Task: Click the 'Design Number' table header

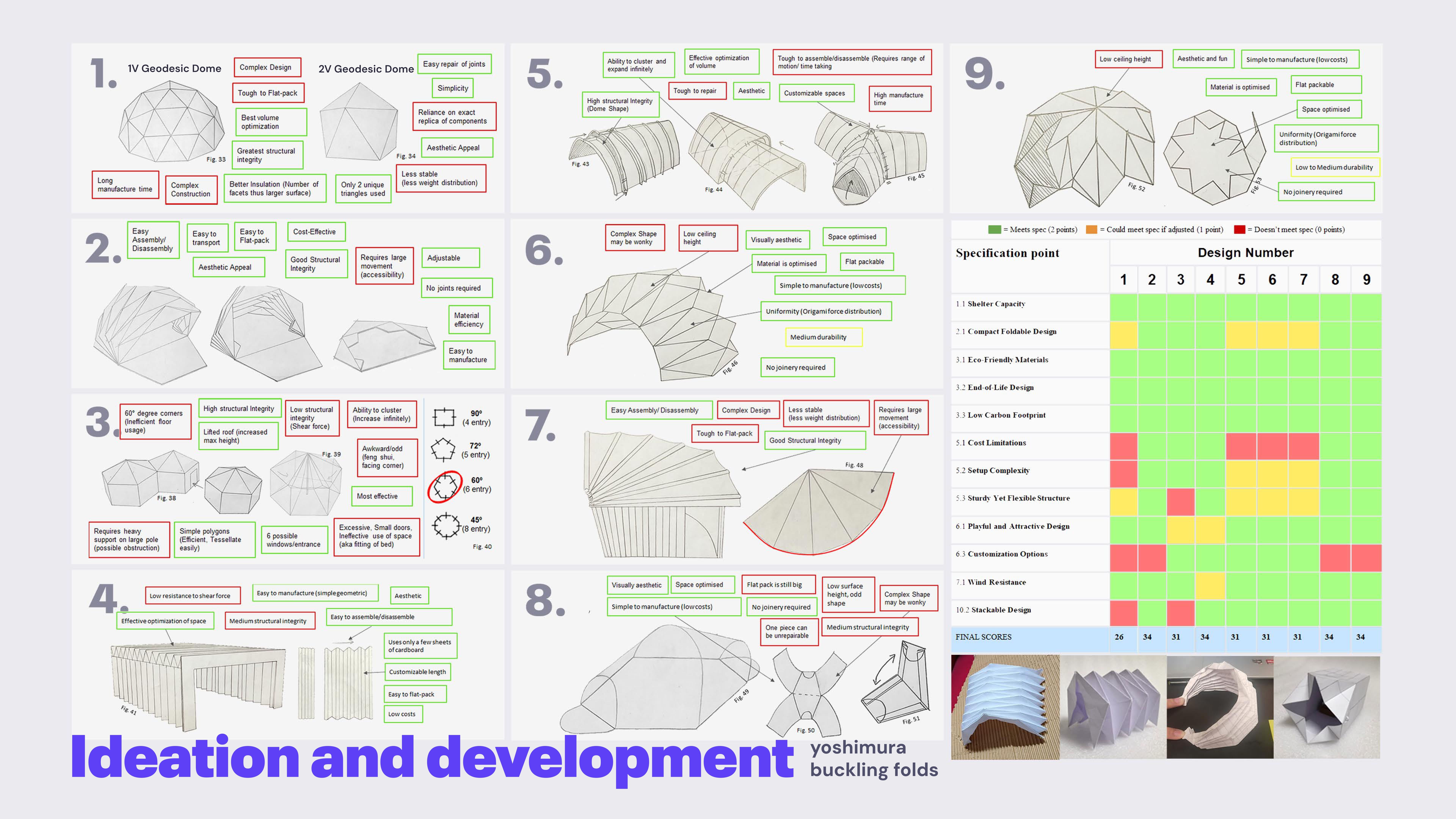Action: click(x=1246, y=253)
